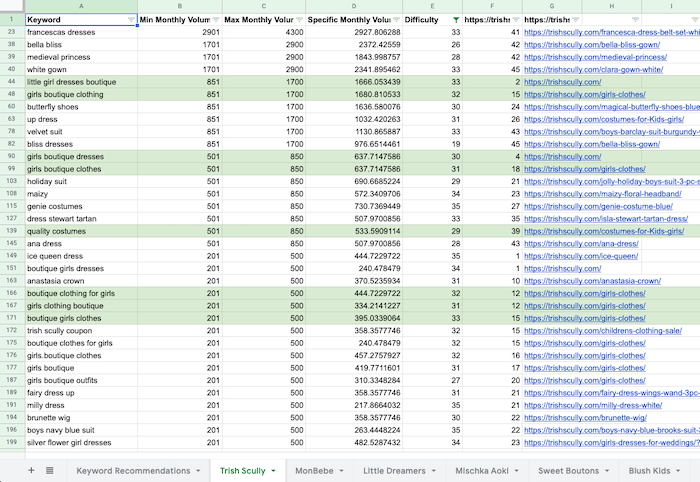The height and width of the screenshot is (482, 700).
Task: Open ice-queen URL link
Action: (581, 256)
